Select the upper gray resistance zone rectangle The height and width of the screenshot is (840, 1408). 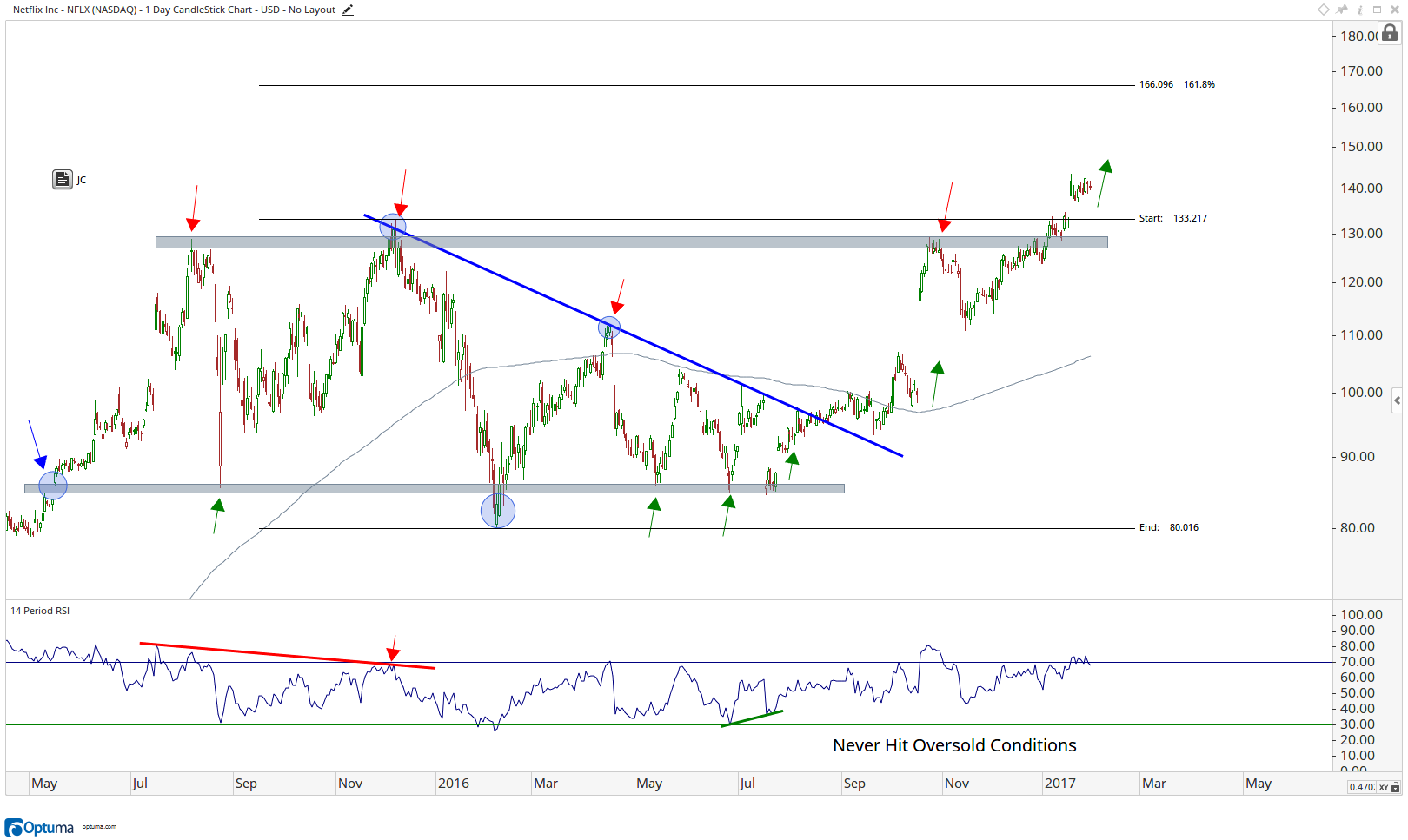[x=632, y=242]
